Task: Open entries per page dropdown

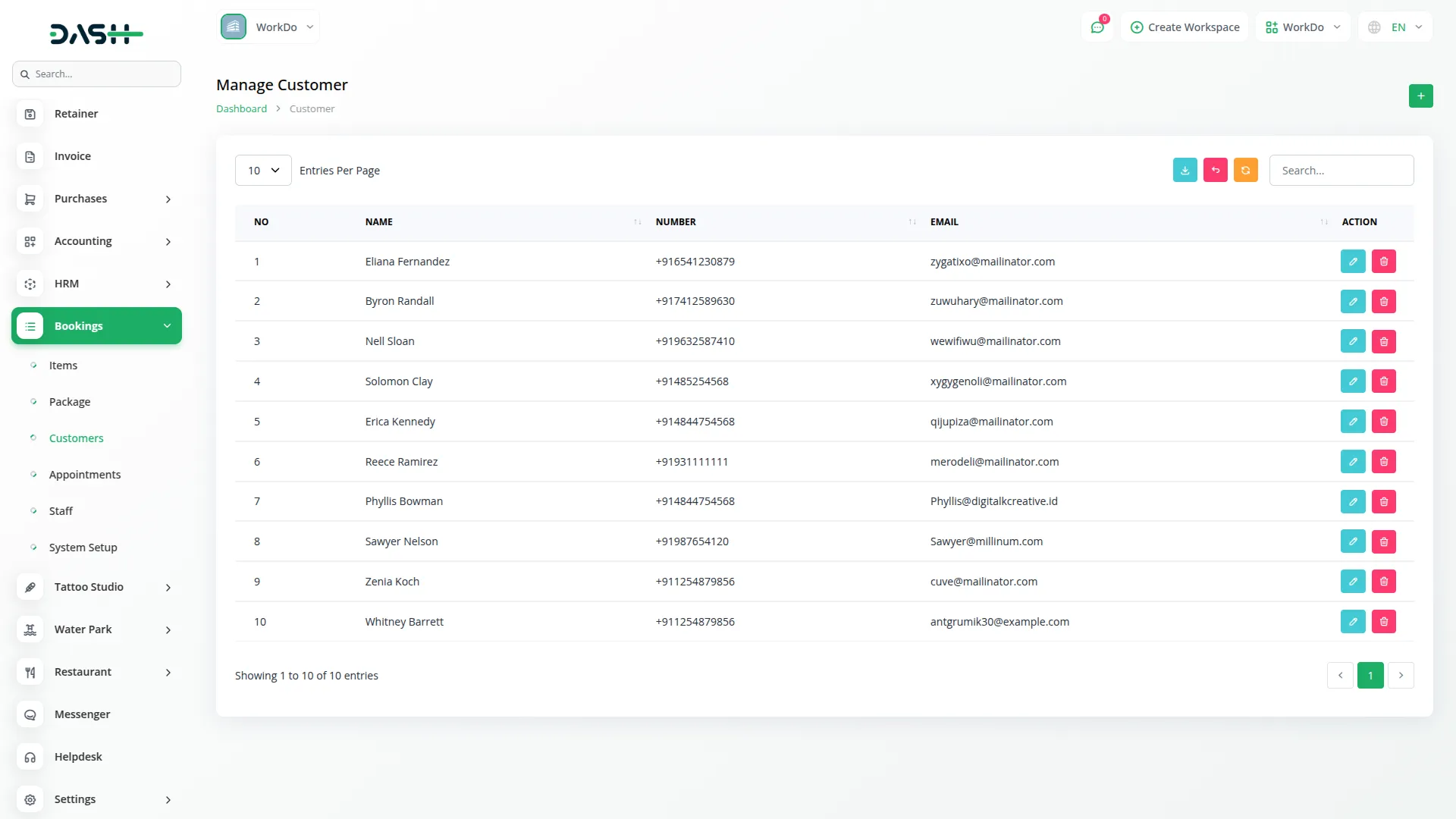Action: point(262,170)
